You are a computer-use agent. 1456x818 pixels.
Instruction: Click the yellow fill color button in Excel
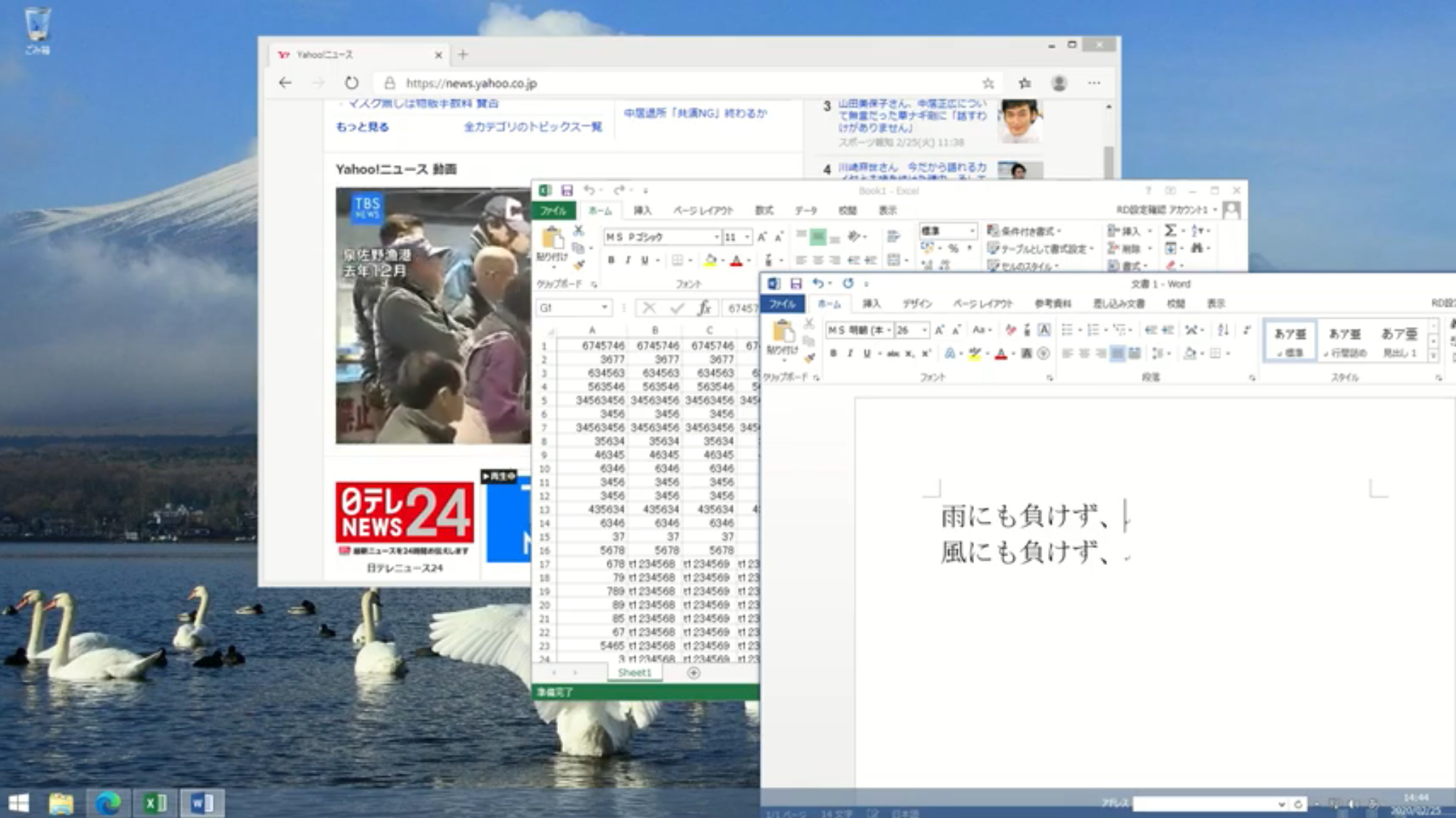[x=710, y=260]
